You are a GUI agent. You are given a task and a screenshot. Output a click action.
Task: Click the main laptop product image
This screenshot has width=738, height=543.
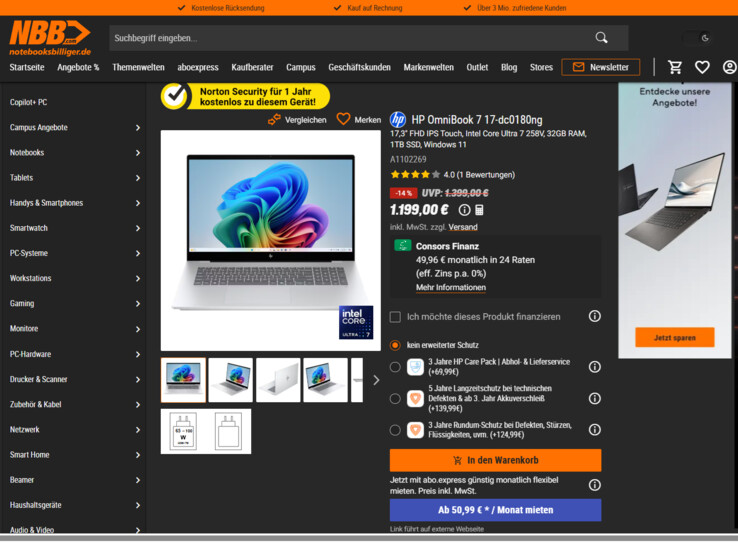click(271, 240)
